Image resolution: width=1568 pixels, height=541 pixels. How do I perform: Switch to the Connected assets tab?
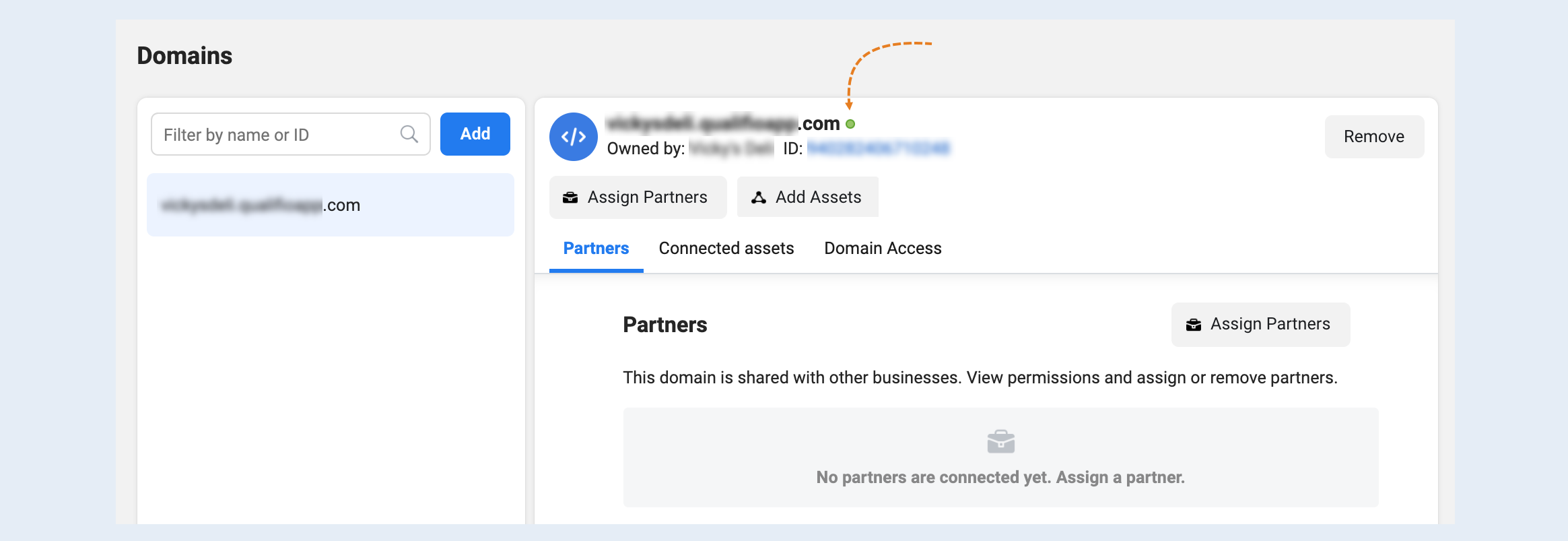point(726,249)
